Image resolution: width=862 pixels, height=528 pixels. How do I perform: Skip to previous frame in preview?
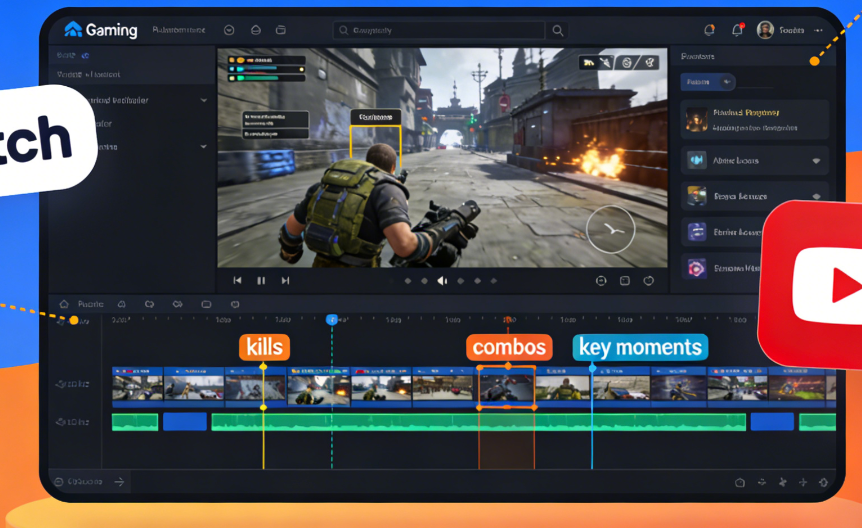(x=237, y=281)
